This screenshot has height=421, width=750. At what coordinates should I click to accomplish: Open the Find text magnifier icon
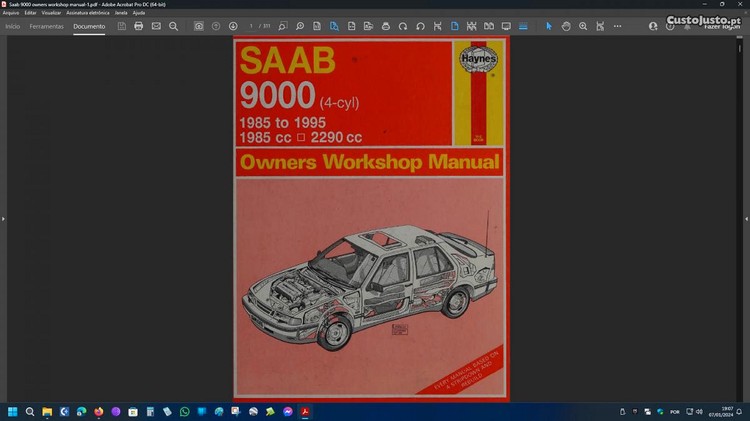pyautogui.click(x=173, y=26)
